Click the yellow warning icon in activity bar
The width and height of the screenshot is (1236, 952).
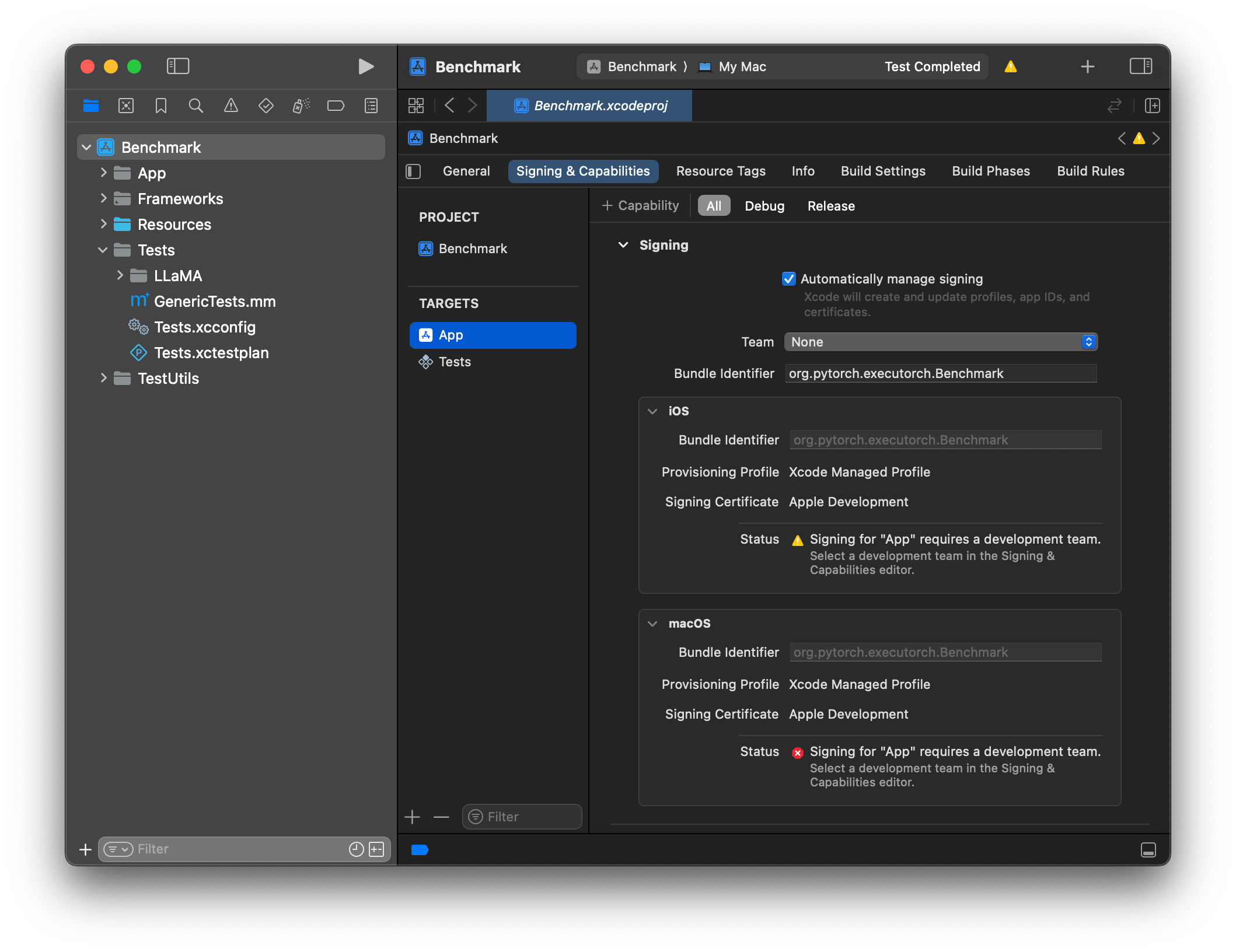tap(1011, 66)
